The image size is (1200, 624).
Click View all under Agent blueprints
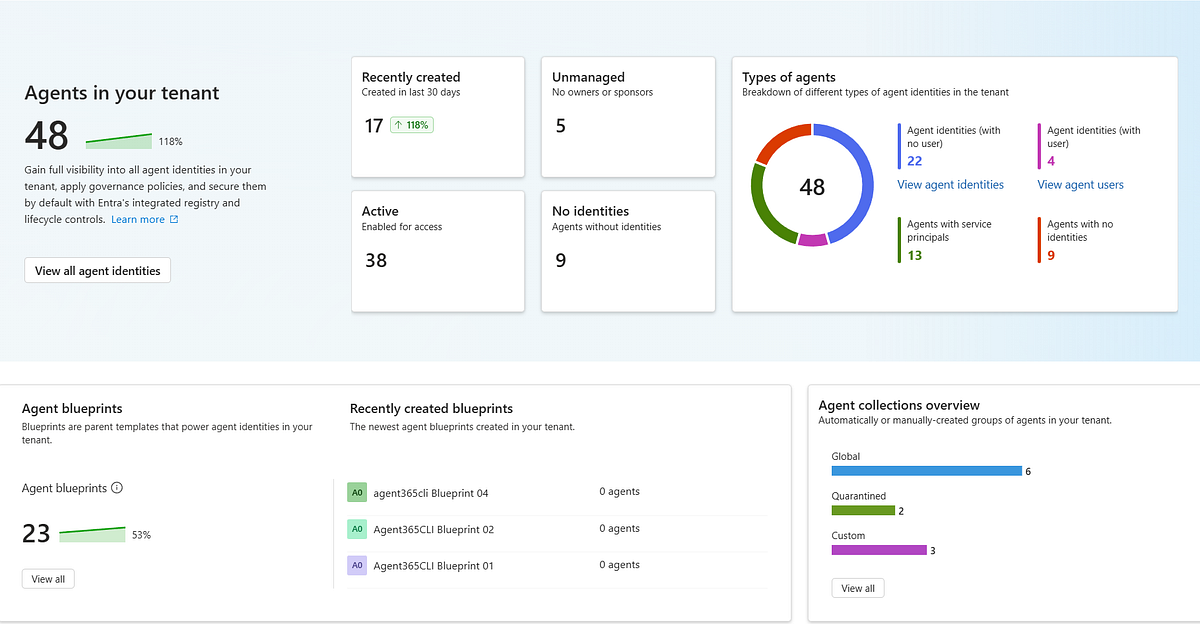pyautogui.click(x=48, y=579)
